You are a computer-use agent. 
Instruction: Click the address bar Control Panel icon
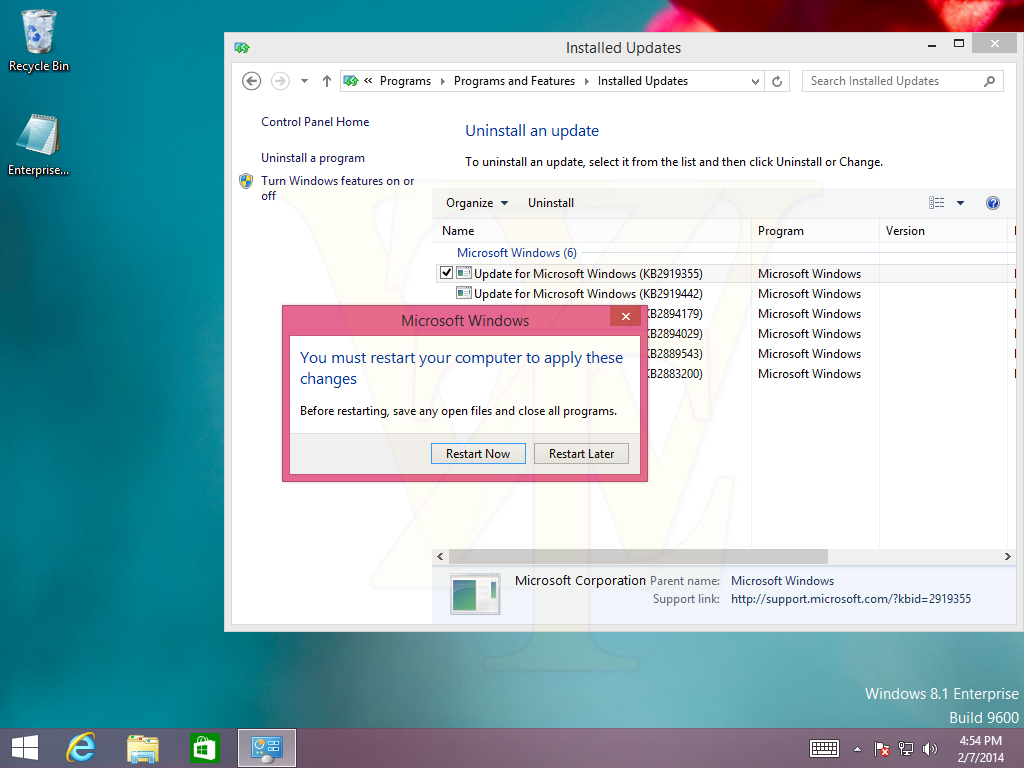click(x=351, y=81)
